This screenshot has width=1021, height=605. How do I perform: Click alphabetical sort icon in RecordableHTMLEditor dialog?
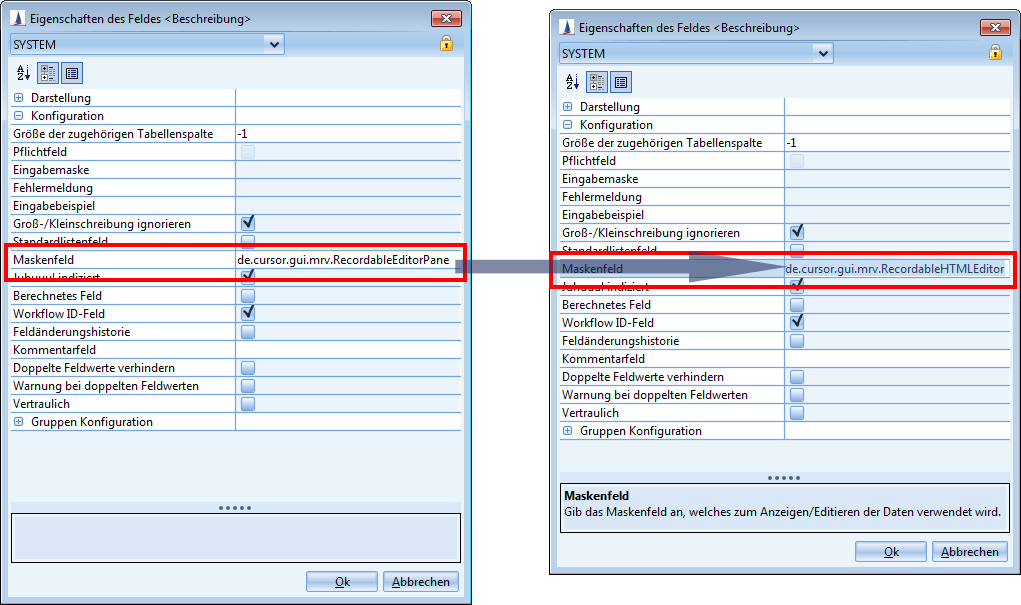click(573, 82)
